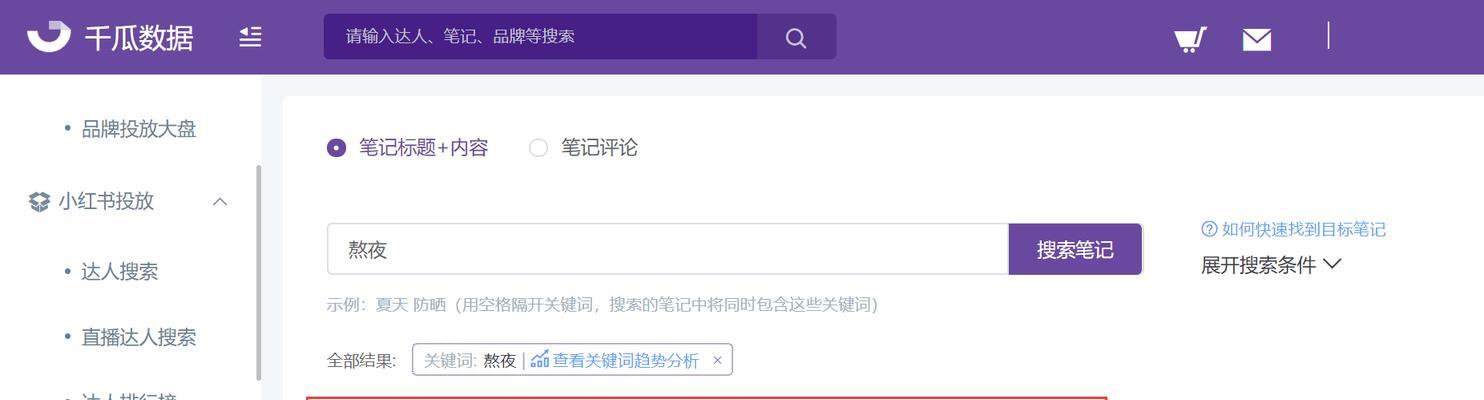Open the mail messages icon
The height and width of the screenshot is (400, 1484).
(x=1257, y=39)
